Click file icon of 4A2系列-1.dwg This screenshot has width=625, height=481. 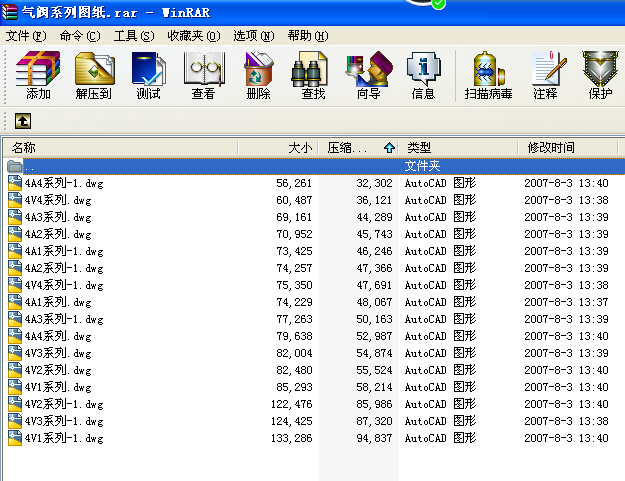coord(15,268)
